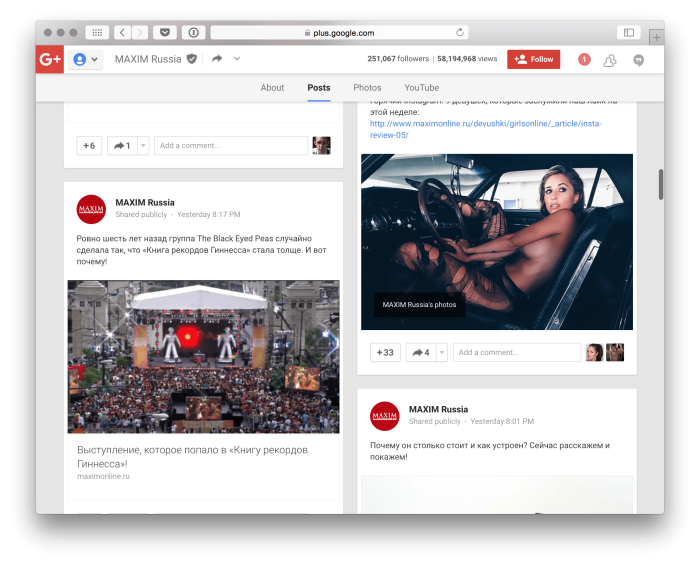Image resolution: width=700 pixels, height=565 pixels.
Task: Open the people/circles icon in header
Action: (x=610, y=60)
